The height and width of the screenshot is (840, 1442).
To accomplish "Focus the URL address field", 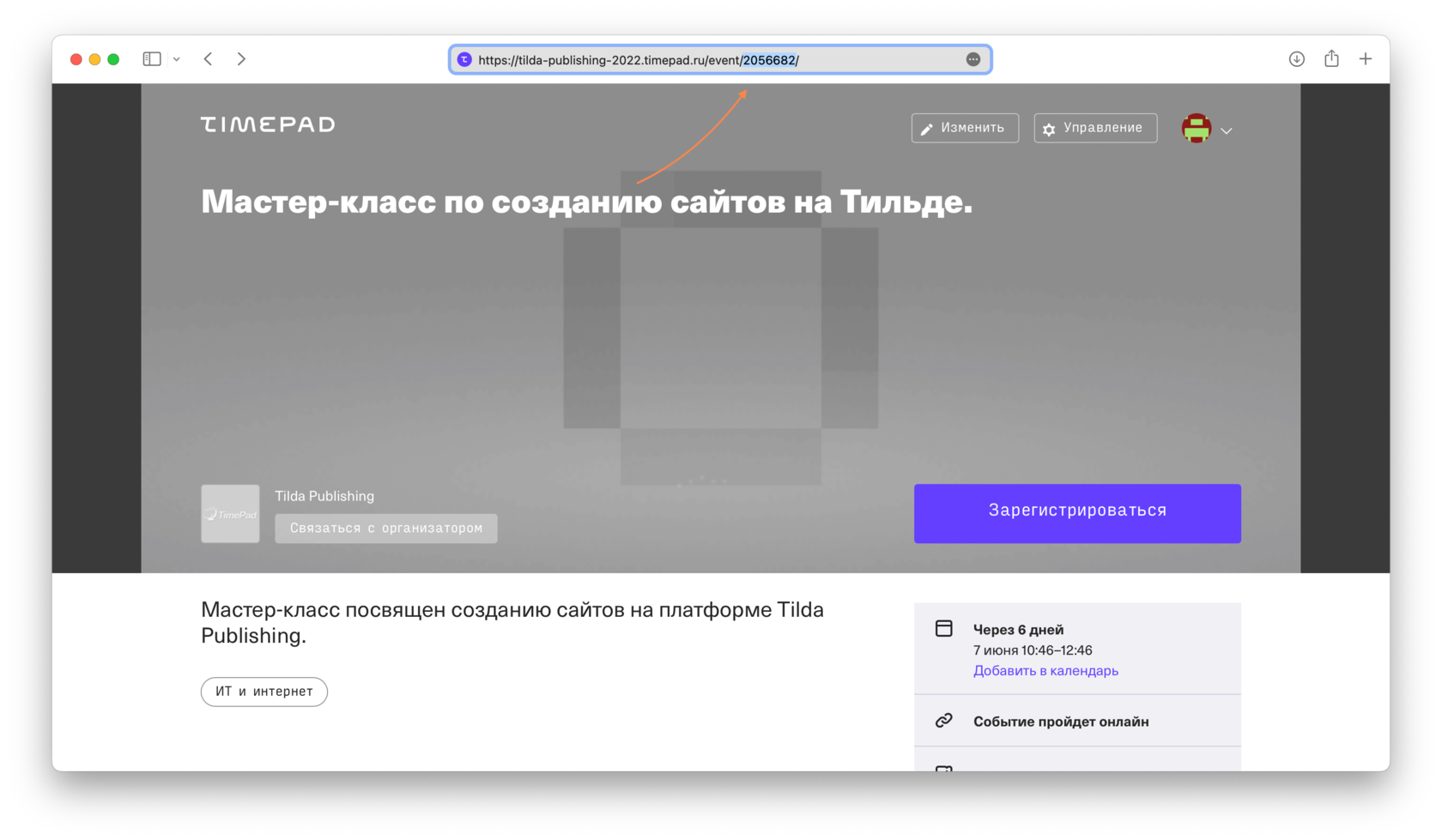I will (720, 59).
